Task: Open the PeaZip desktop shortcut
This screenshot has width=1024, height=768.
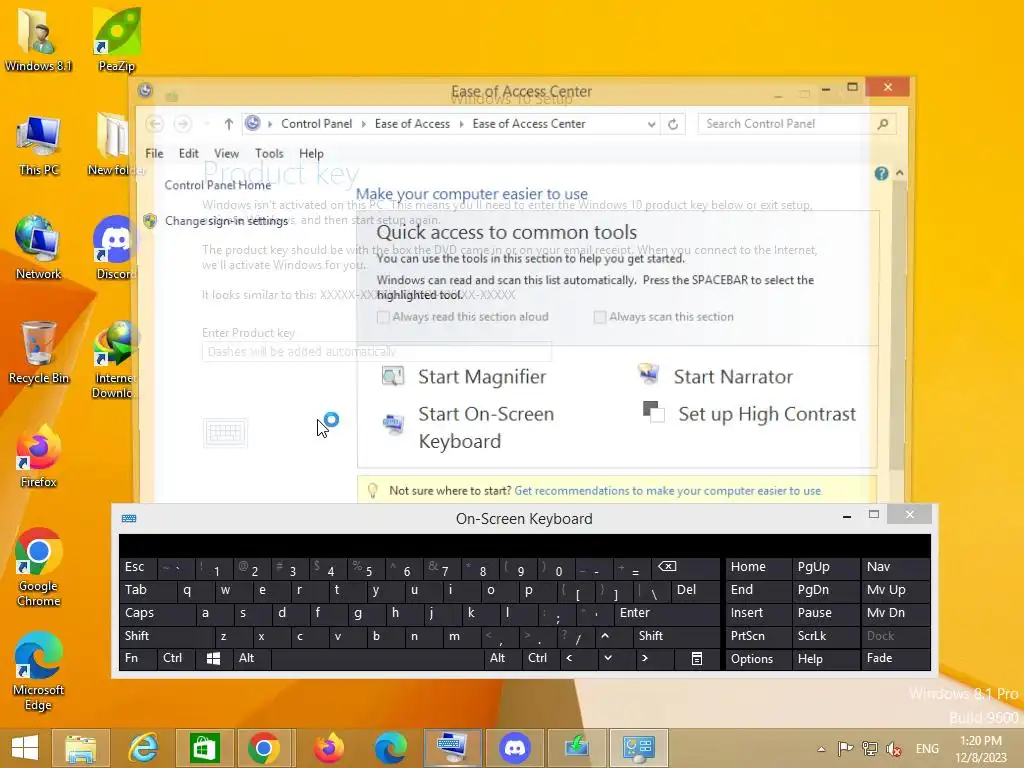Action: pyautogui.click(x=116, y=39)
